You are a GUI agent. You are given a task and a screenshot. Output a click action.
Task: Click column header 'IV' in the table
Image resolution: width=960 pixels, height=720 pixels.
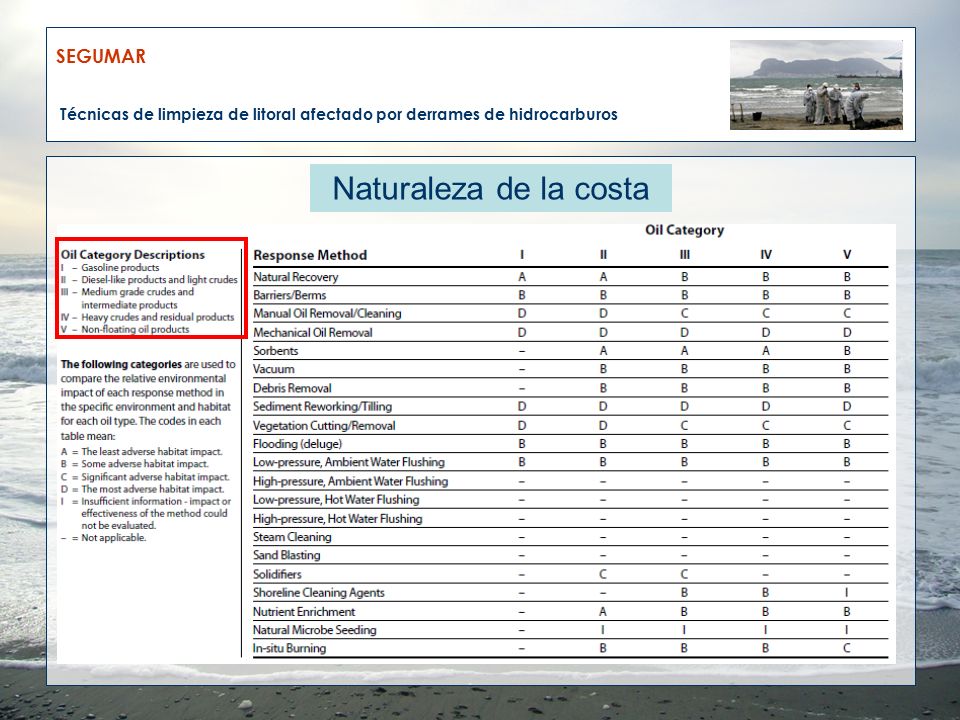(x=766, y=255)
